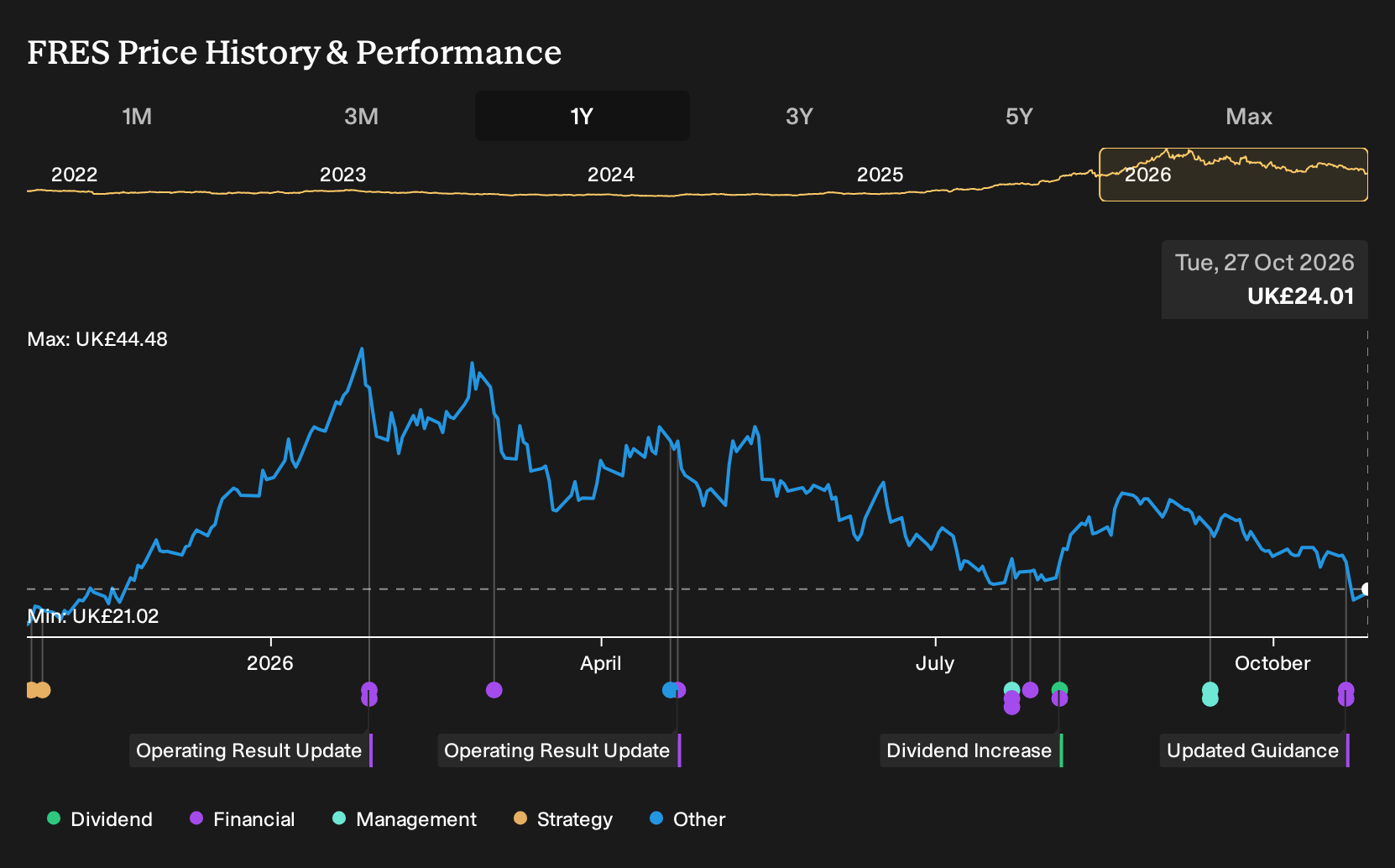The height and width of the screenshot is (868, 1395).
Task: Click the Management marker nearest the October label
Action: 1210,693
